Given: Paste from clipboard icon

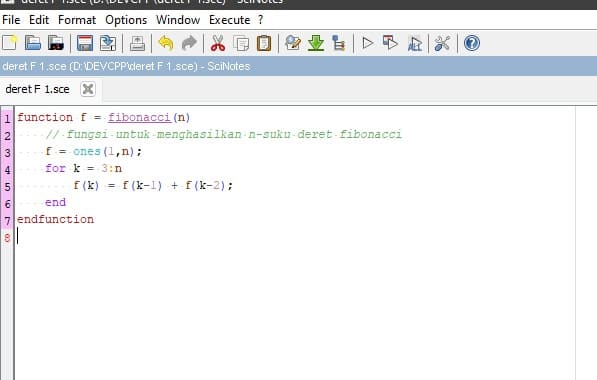Looking at the screenshot, I should click(264, 43).
